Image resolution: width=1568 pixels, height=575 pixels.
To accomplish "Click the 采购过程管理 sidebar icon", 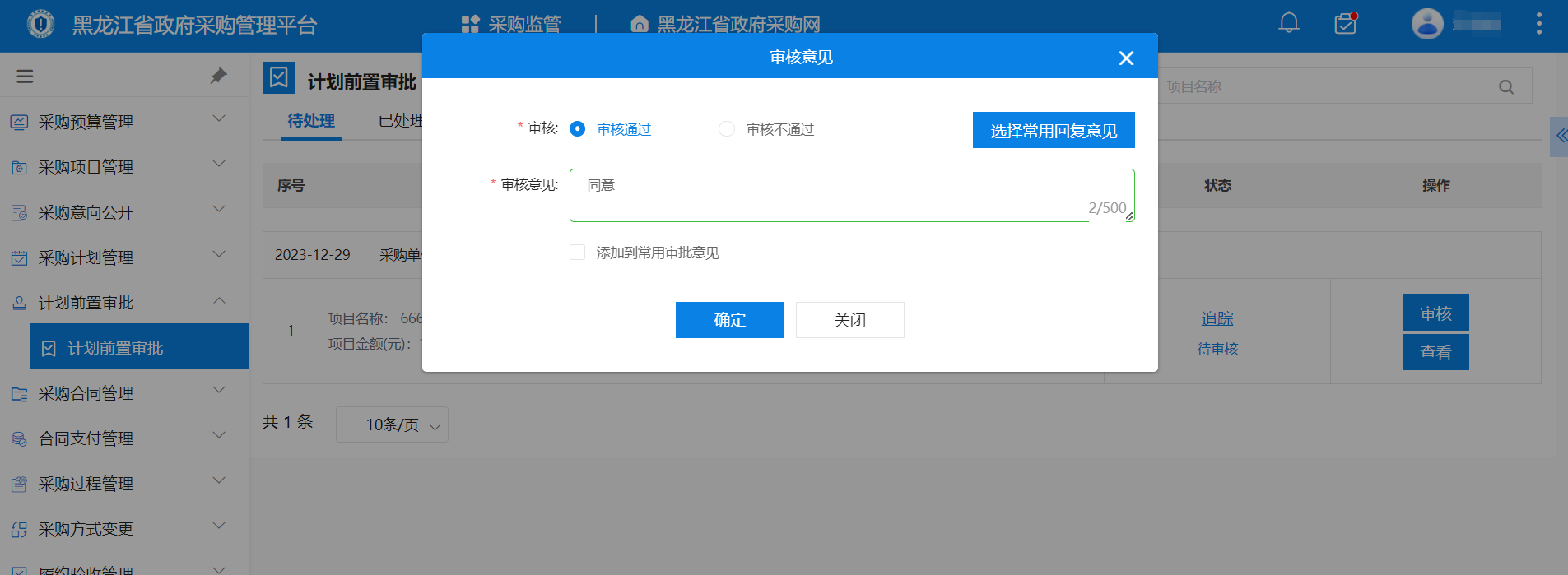I will tap(19, 485).
